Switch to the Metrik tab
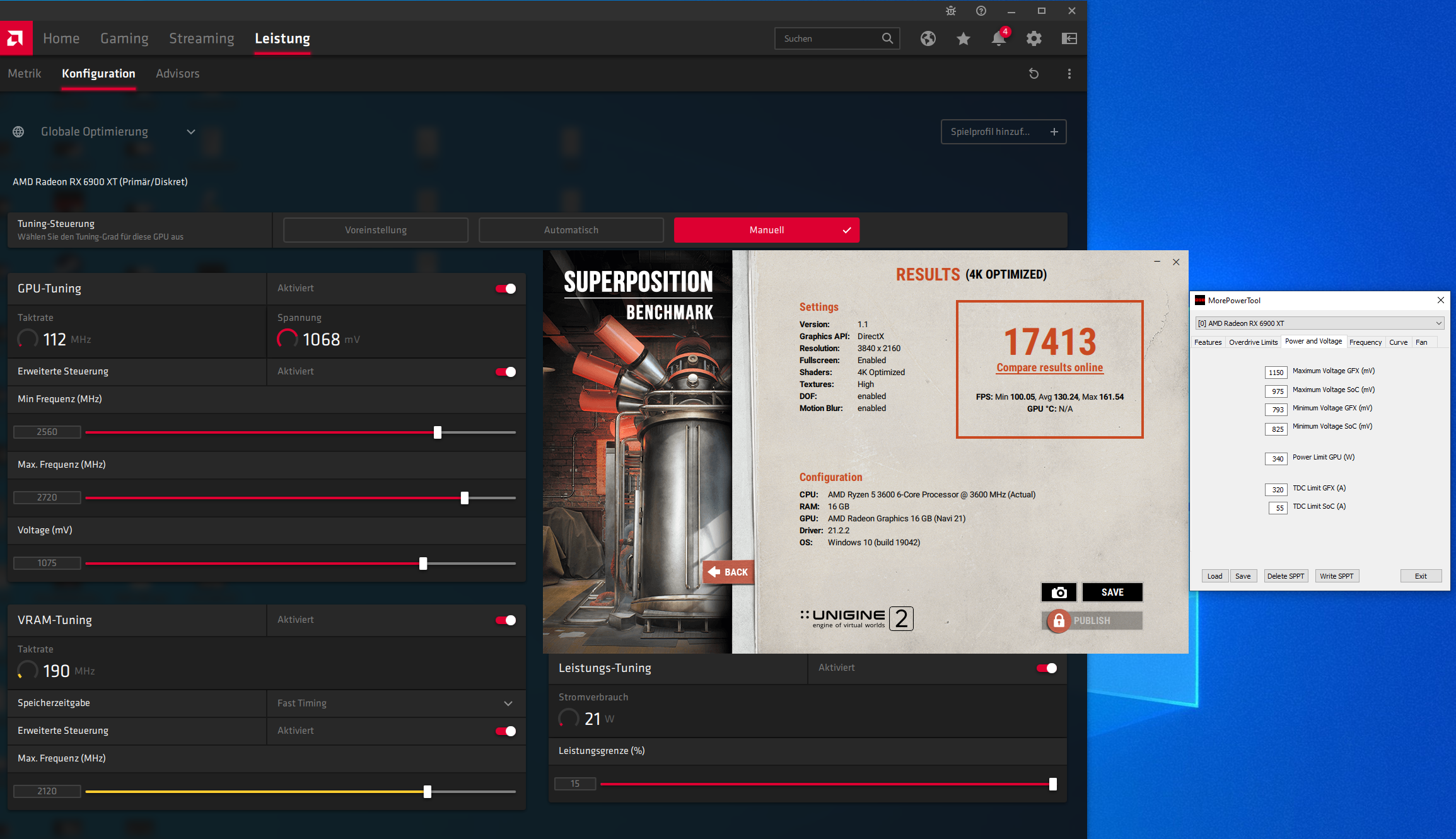 click(25, 74)
